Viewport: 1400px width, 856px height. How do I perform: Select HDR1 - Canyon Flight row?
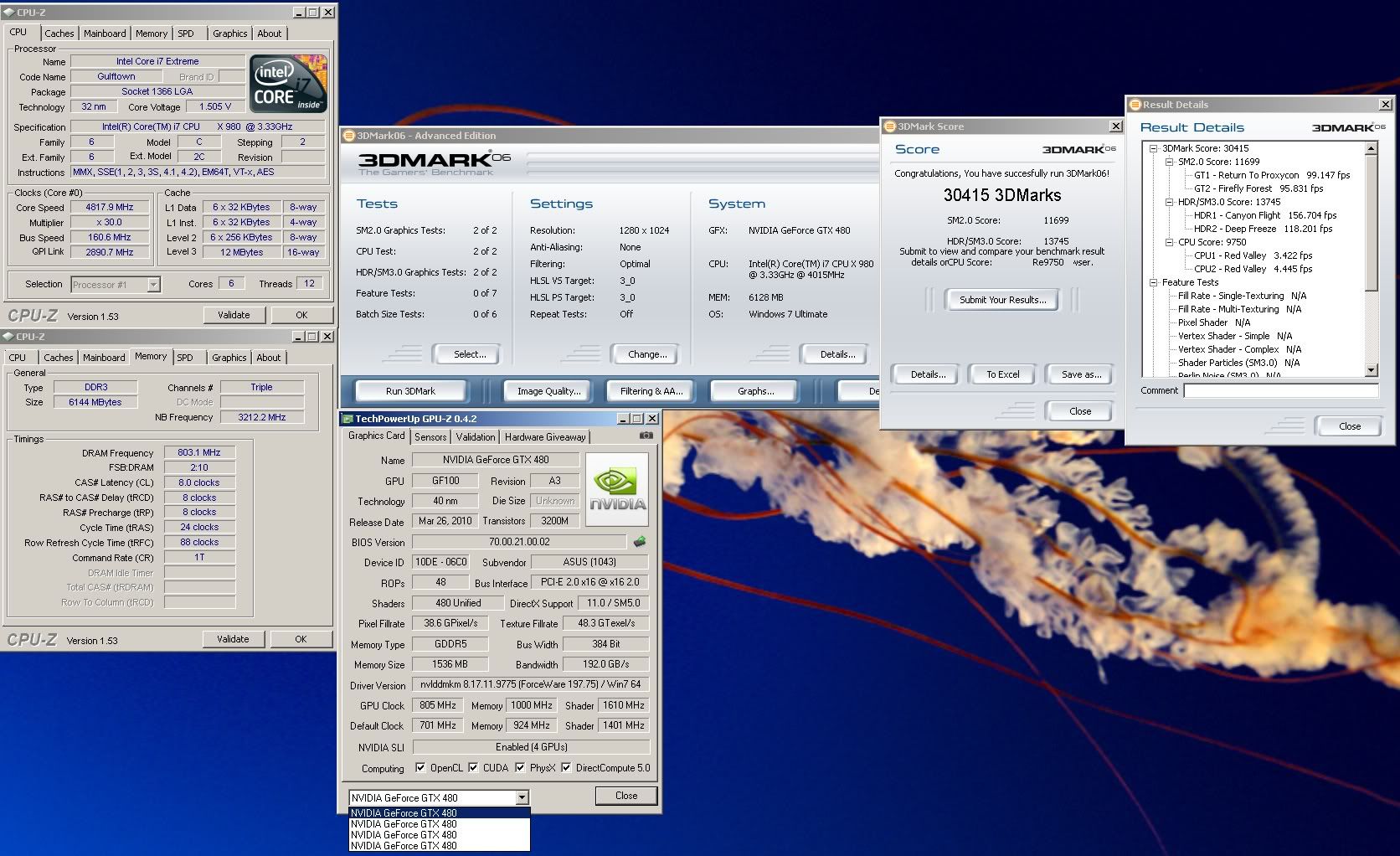pyautogui.click(x=1265, y=215)
